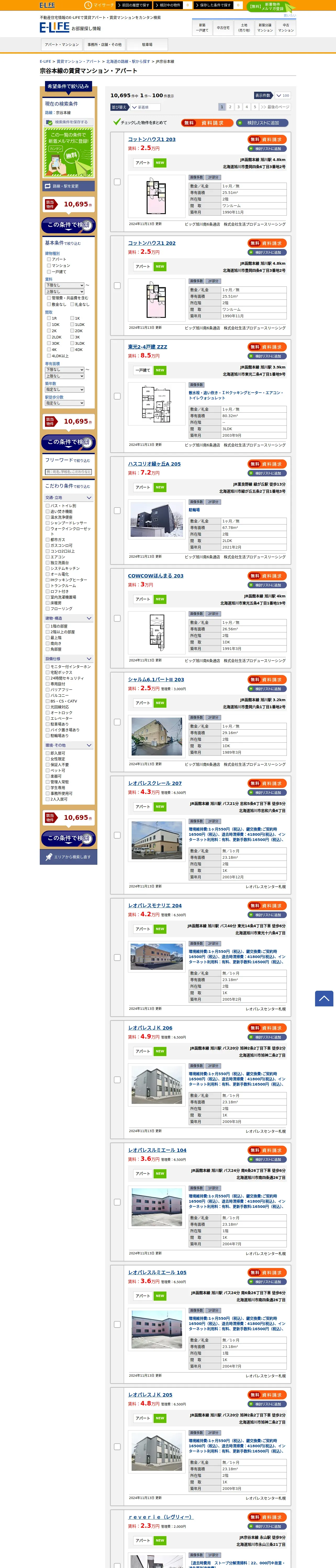336x1568 pixels.
Task: Click plus icon on 東光2-4戸建 ZZZ add-to-list
Action: point(251,356)
